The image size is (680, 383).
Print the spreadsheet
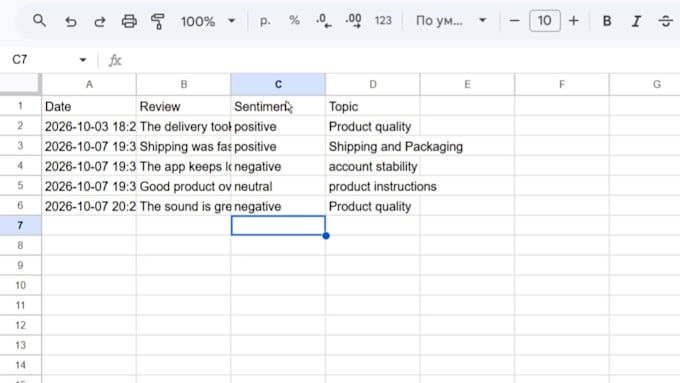pyautogui.click(x=129, y=21)
